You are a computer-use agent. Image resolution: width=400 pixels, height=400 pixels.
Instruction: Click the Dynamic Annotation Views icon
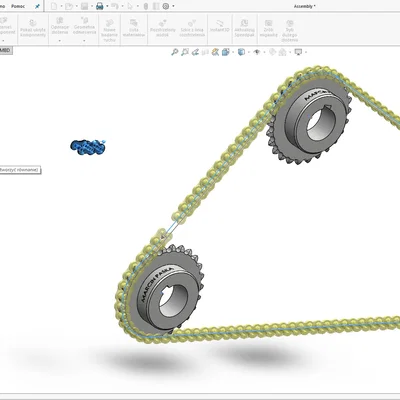click(215, 52)
